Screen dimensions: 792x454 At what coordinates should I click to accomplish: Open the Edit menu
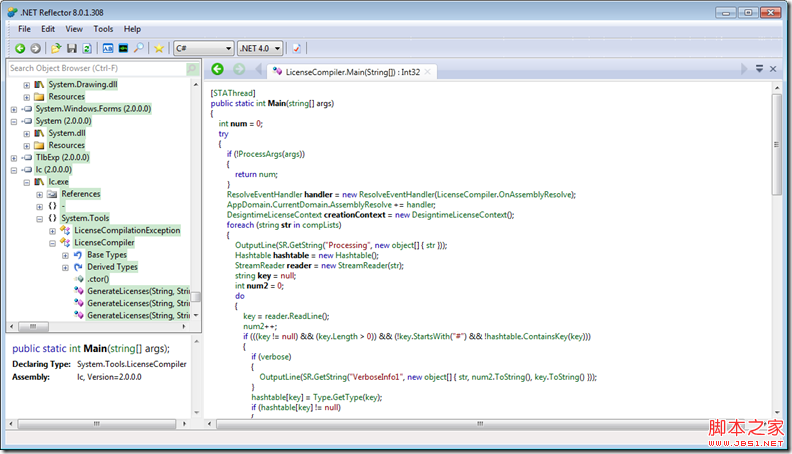click(x=48, y=29)
